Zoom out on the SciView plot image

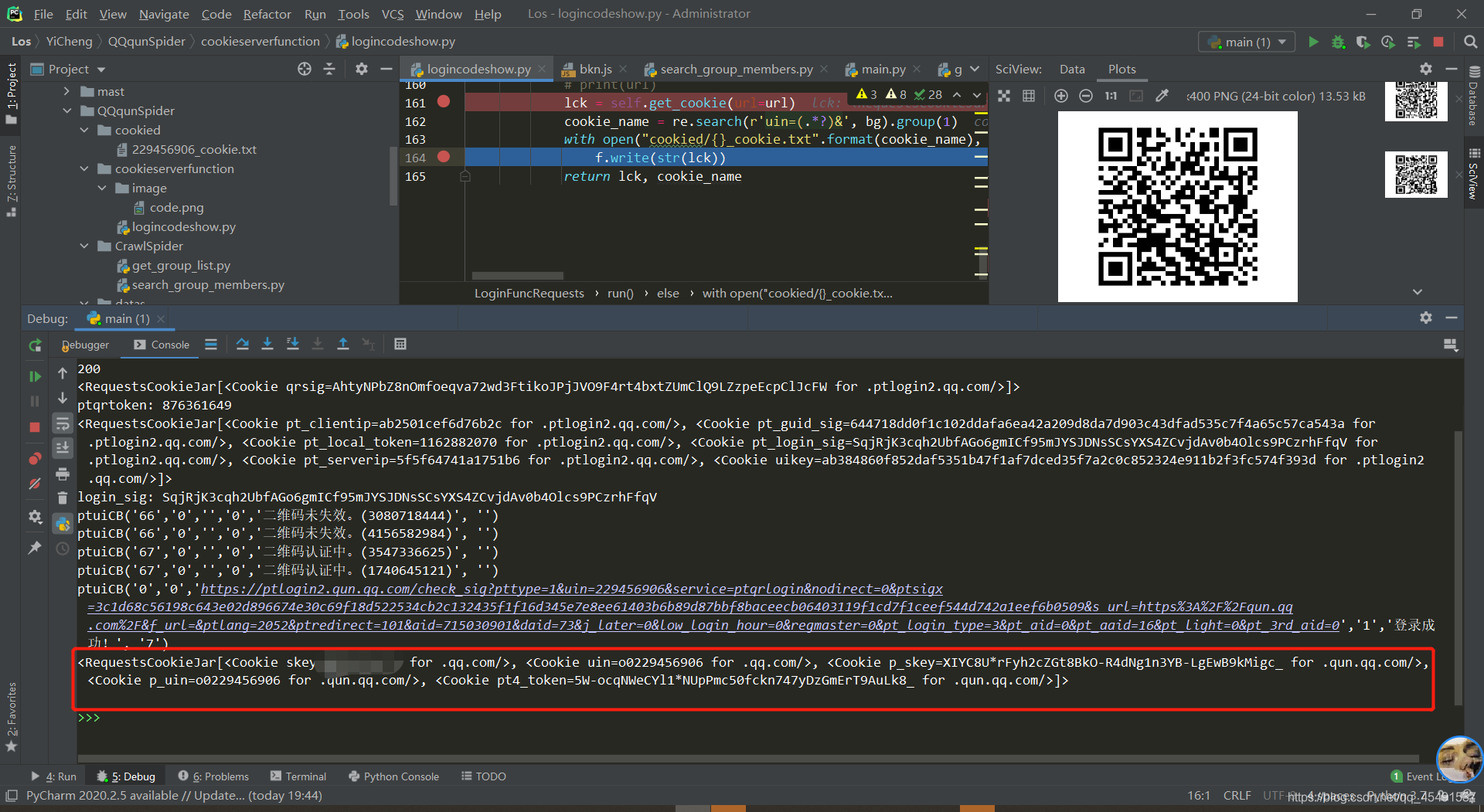[1086, 96]
